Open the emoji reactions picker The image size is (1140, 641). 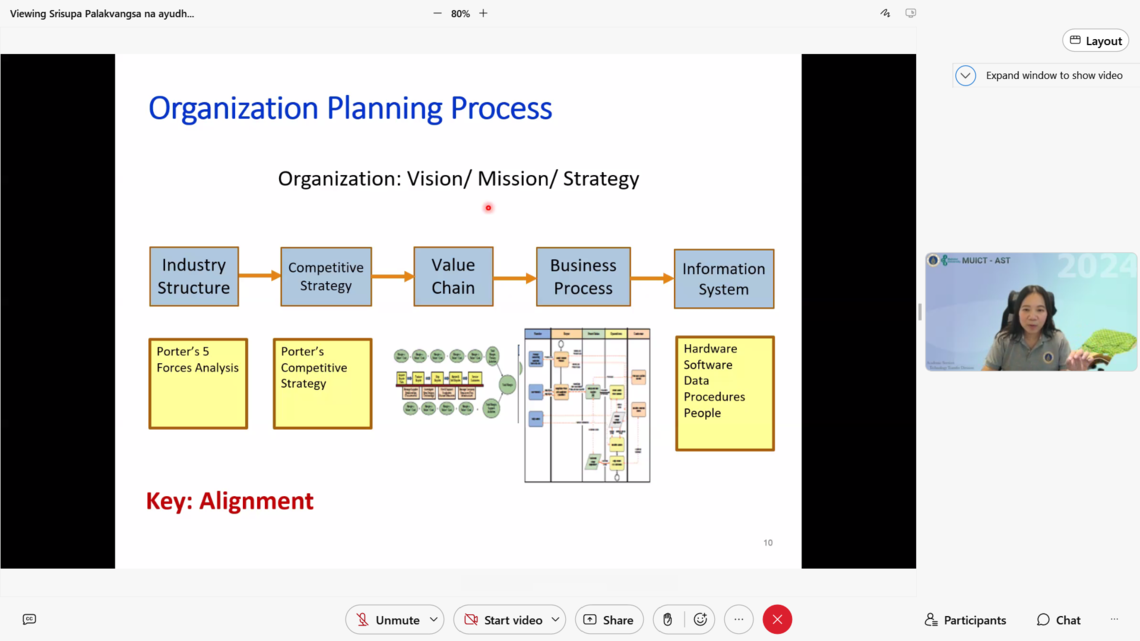pyautogui.click(x=700, y=620)
